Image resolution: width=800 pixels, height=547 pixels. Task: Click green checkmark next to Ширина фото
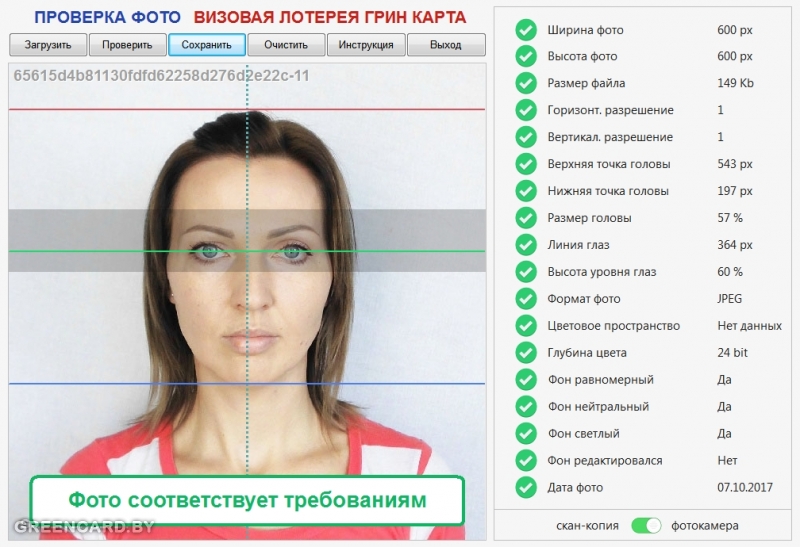526,30
